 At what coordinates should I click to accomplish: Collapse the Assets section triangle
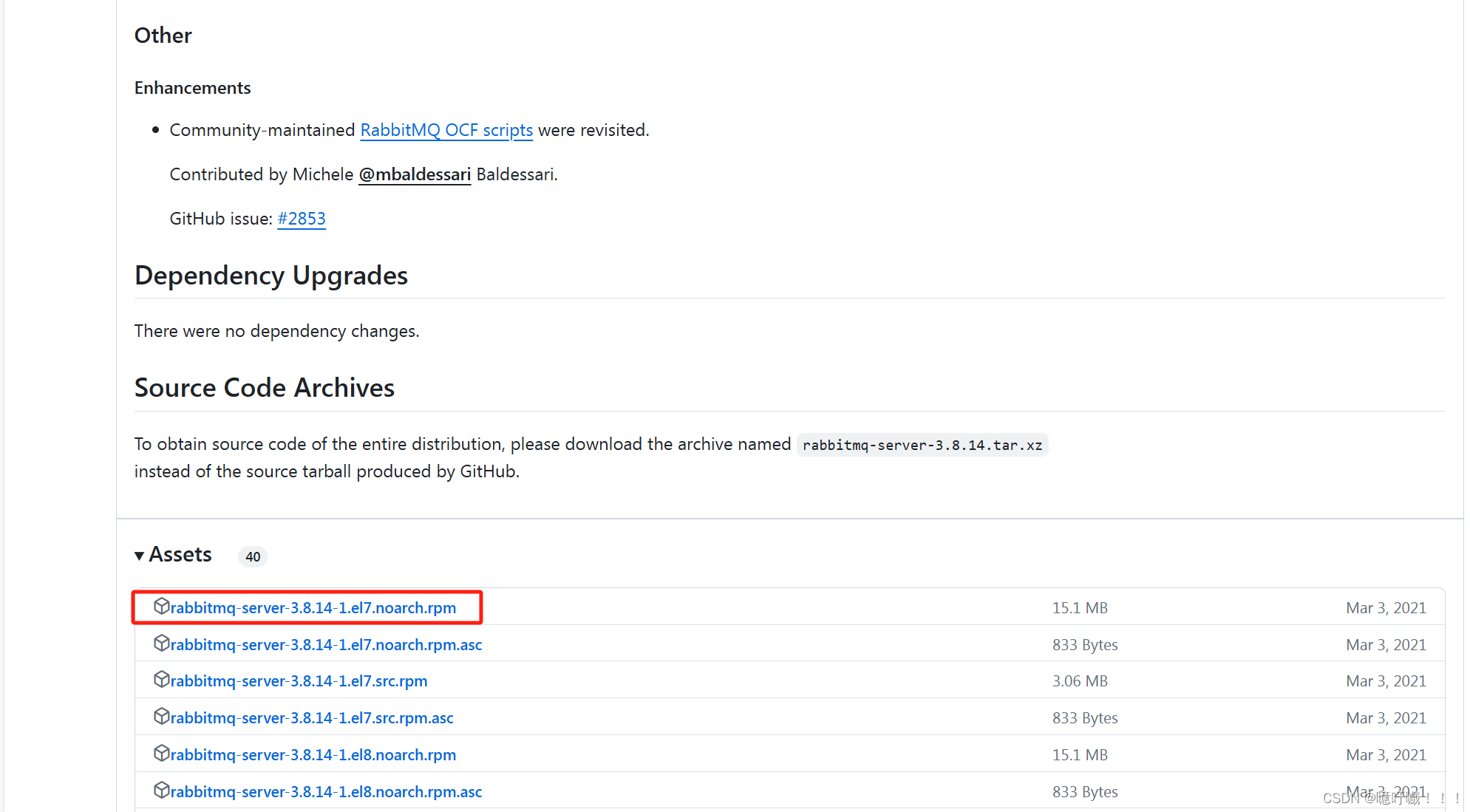tap(139, 556)
